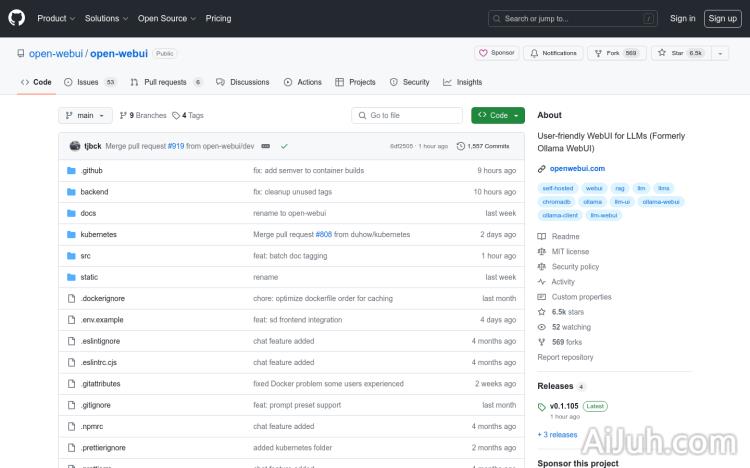
Task: Click the Activity pulse link
Action: [563, 282]
